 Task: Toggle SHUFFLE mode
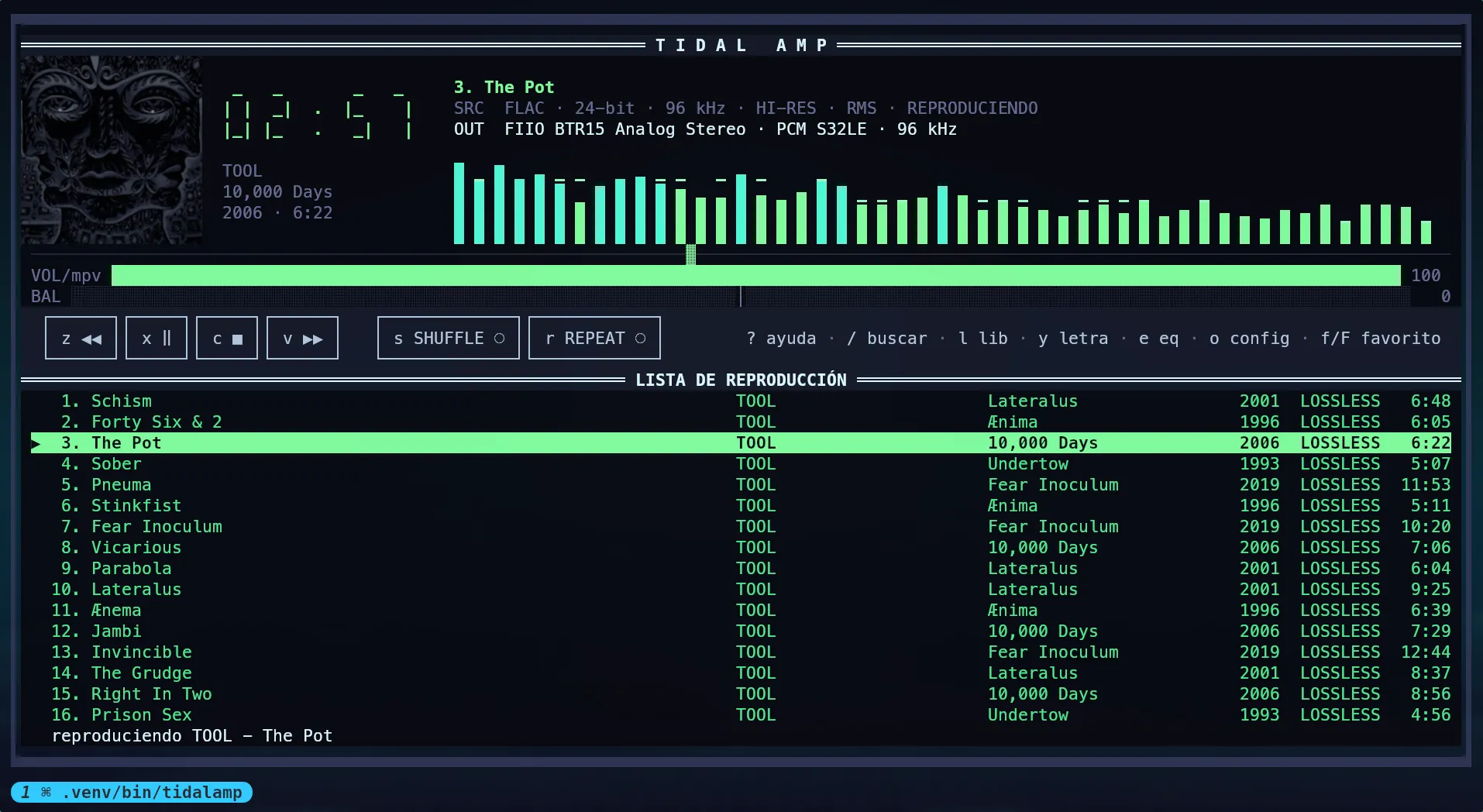[x=449, y=338]
